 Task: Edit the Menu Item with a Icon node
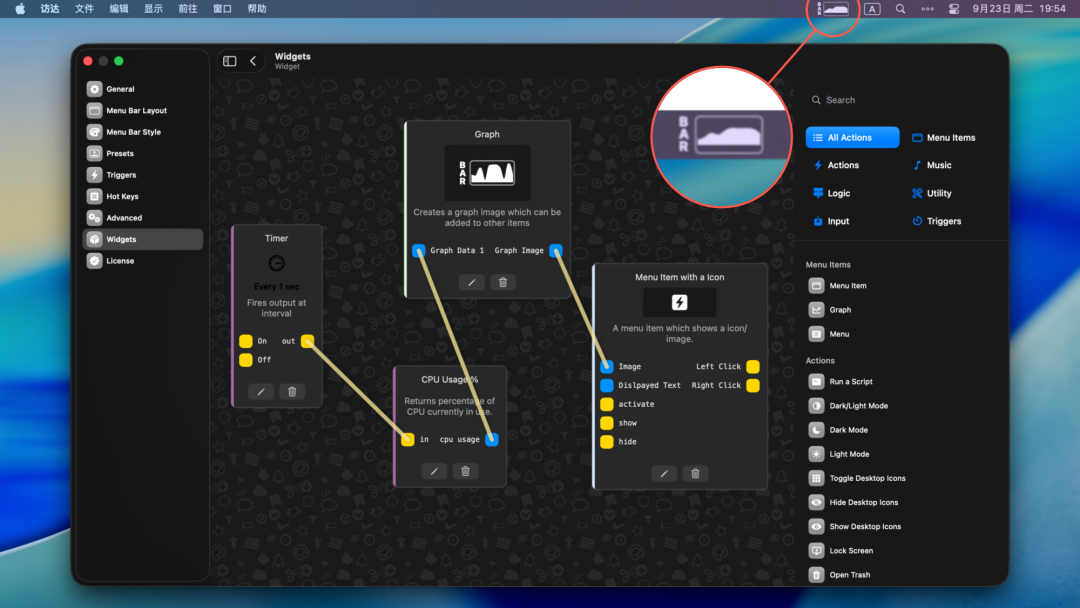tap(664, 474)
